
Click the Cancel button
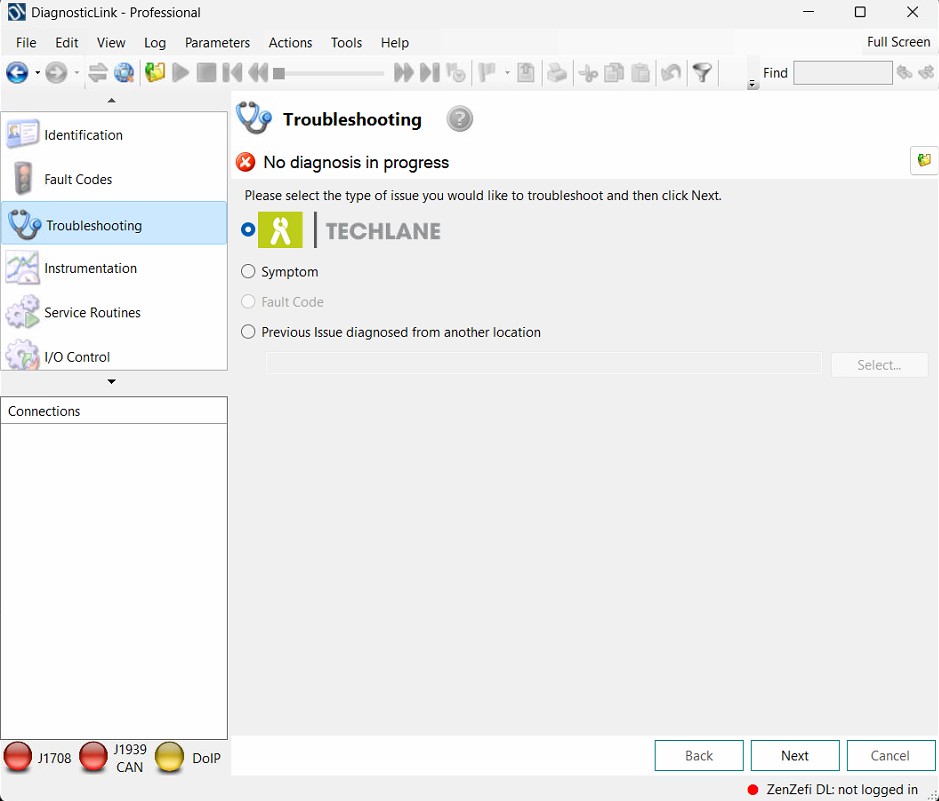point(890,755)
